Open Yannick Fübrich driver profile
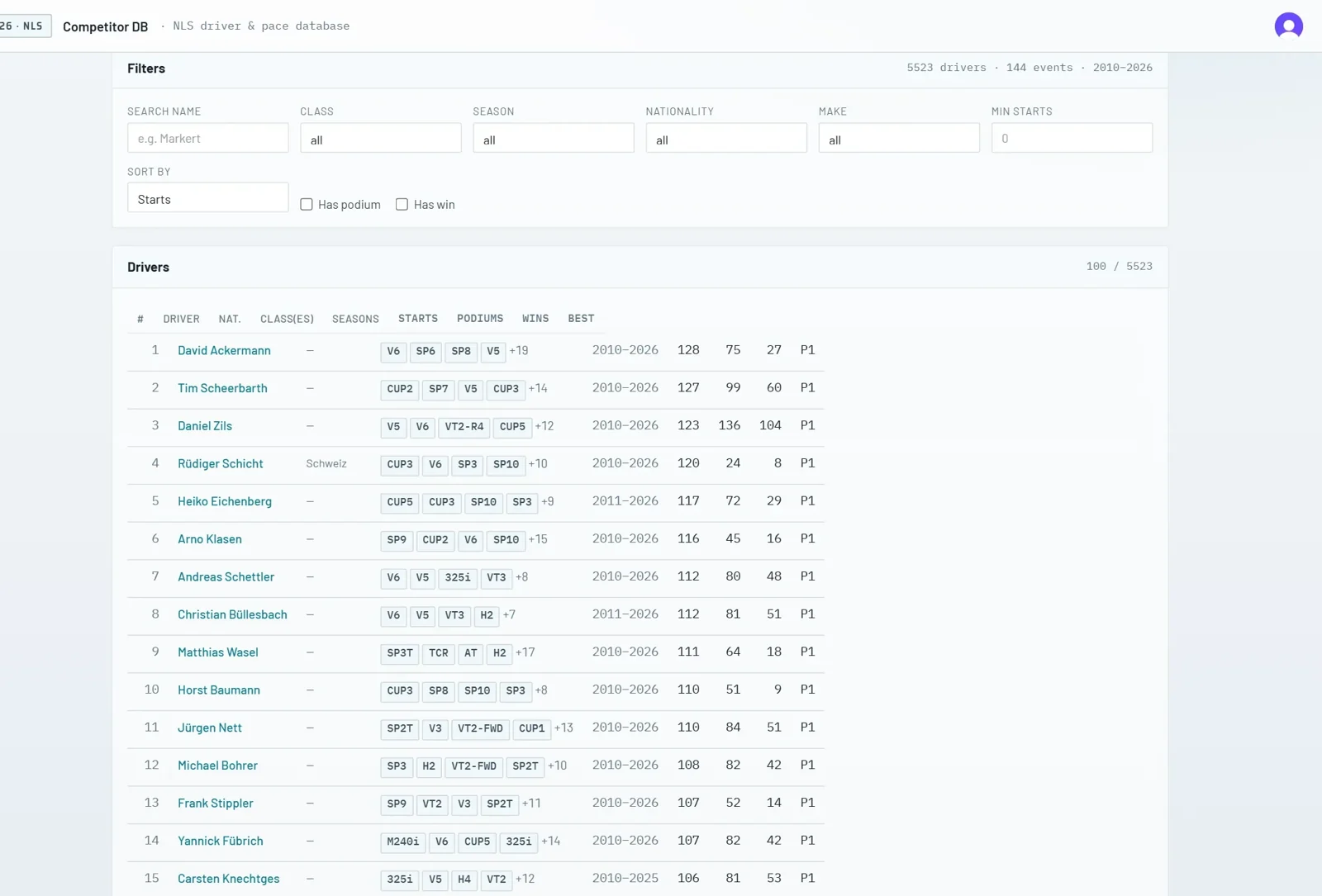 click(220, 841)
